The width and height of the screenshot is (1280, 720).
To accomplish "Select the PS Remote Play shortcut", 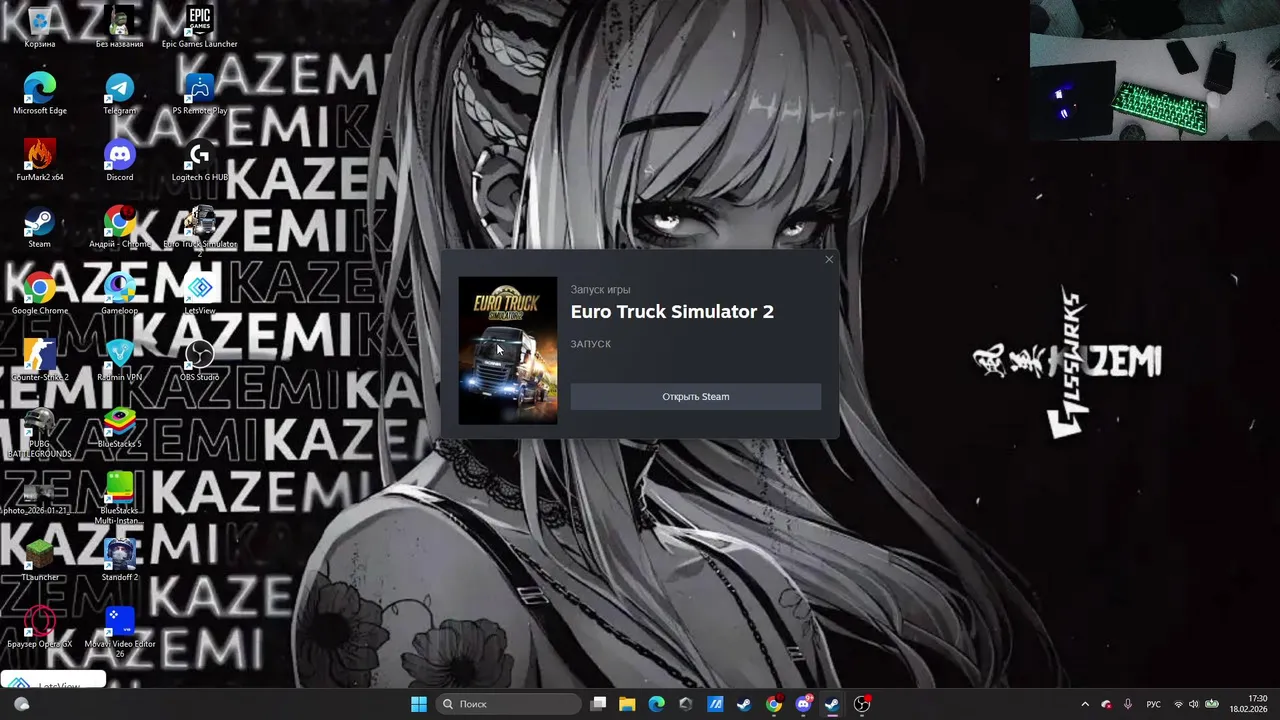I will point(200,94).
